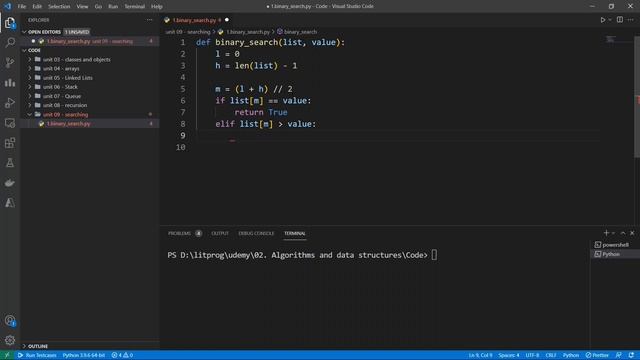Switch to the Debug Console tab
The width and height of the screenshot is (640, 360).
point(256,233)
